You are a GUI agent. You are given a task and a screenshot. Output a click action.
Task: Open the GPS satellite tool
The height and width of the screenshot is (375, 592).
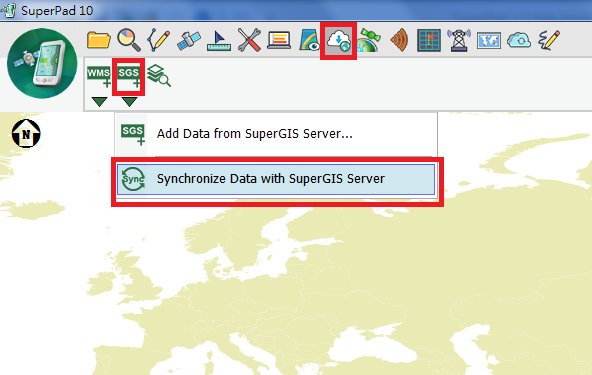coord(188,40)
